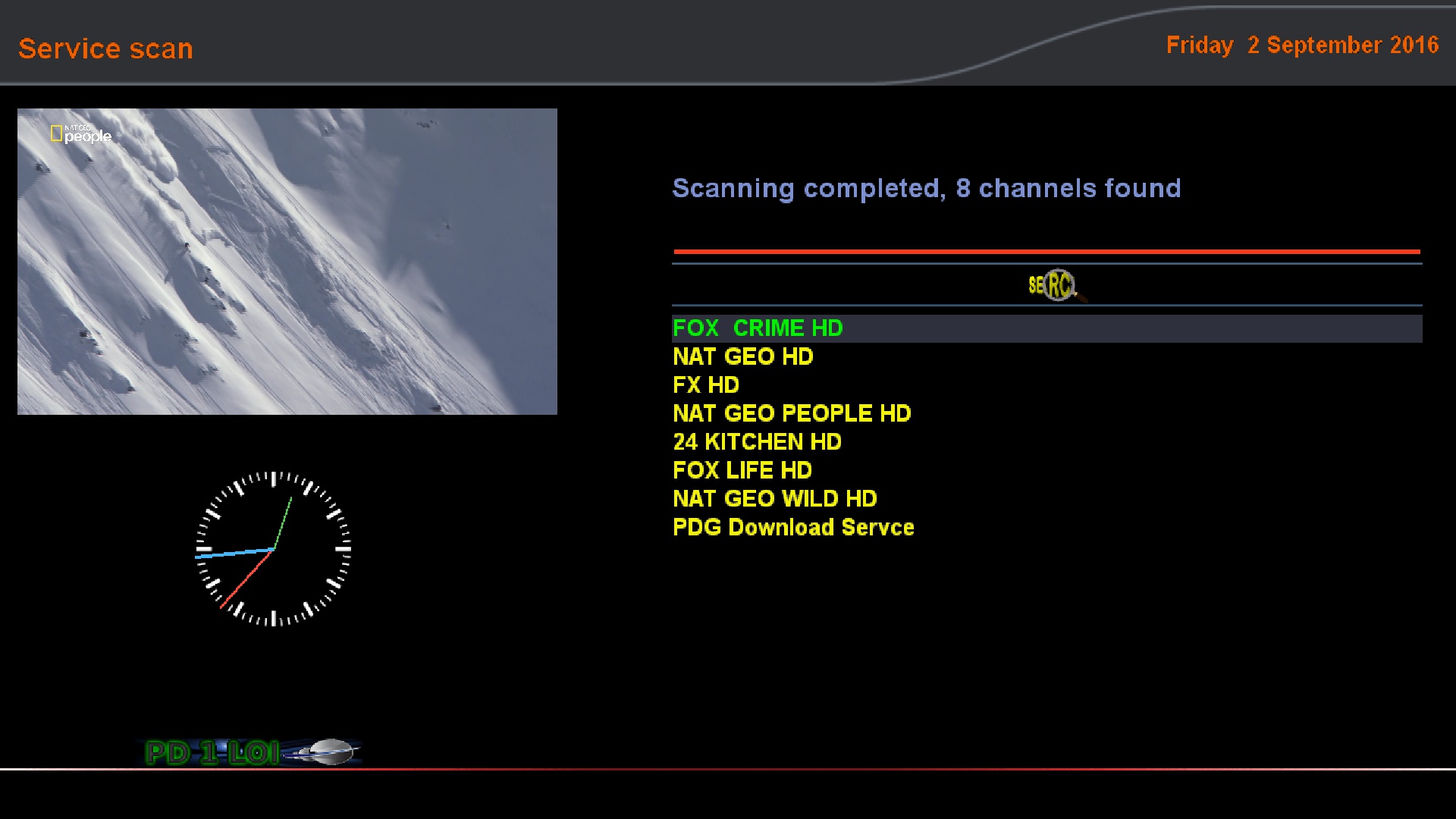Click the Friday 2 September 2016 date

pyautogui.click(x=1301, y=45)
